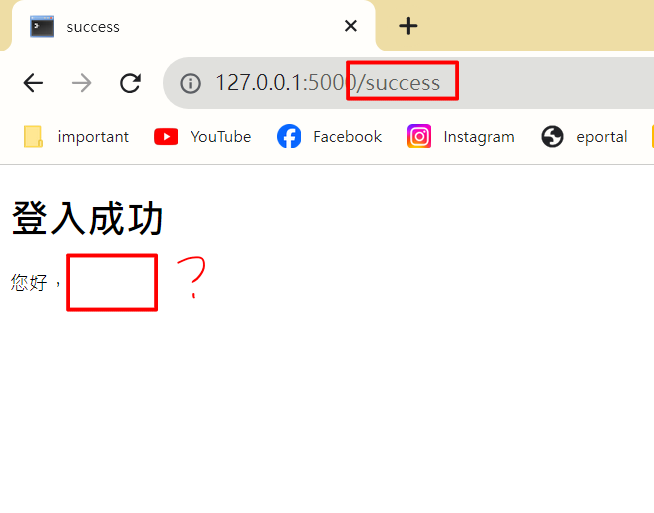Open the YouTube bookmark label

click(x=221, y=137)
